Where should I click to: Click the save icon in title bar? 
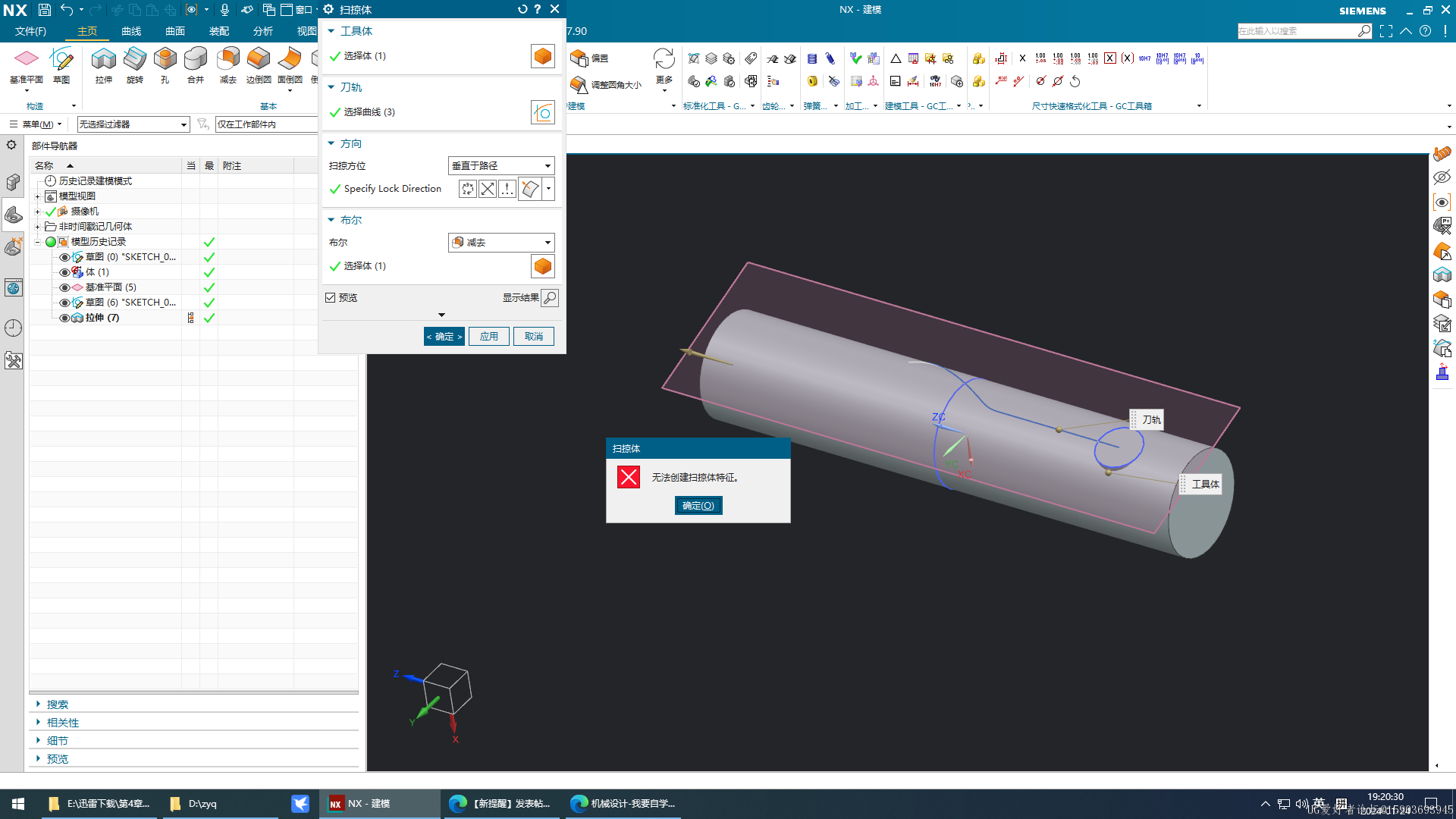coord(45,10)
